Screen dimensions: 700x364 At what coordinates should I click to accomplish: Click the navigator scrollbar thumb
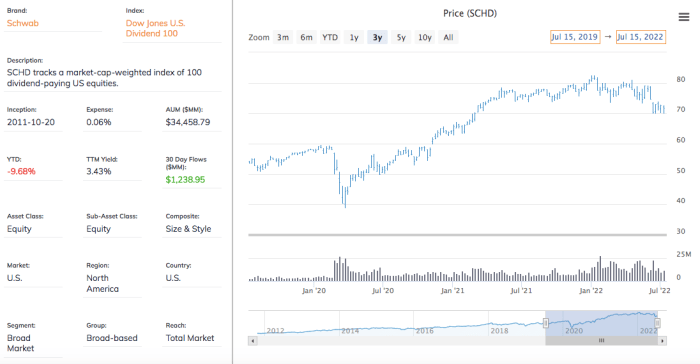pyautogui.click(x=601, y=341)
